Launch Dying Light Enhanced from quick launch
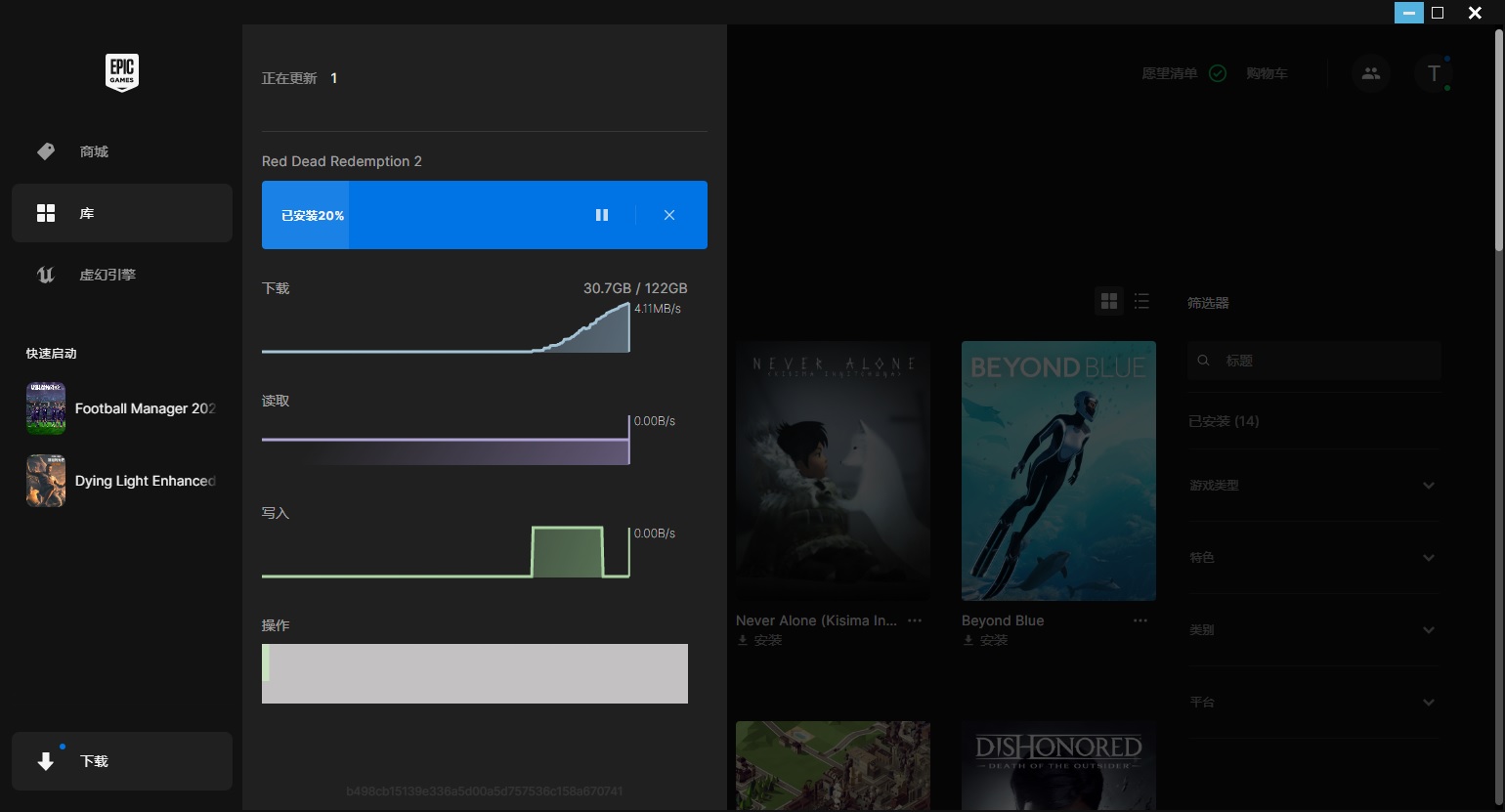 click(122, 481)
